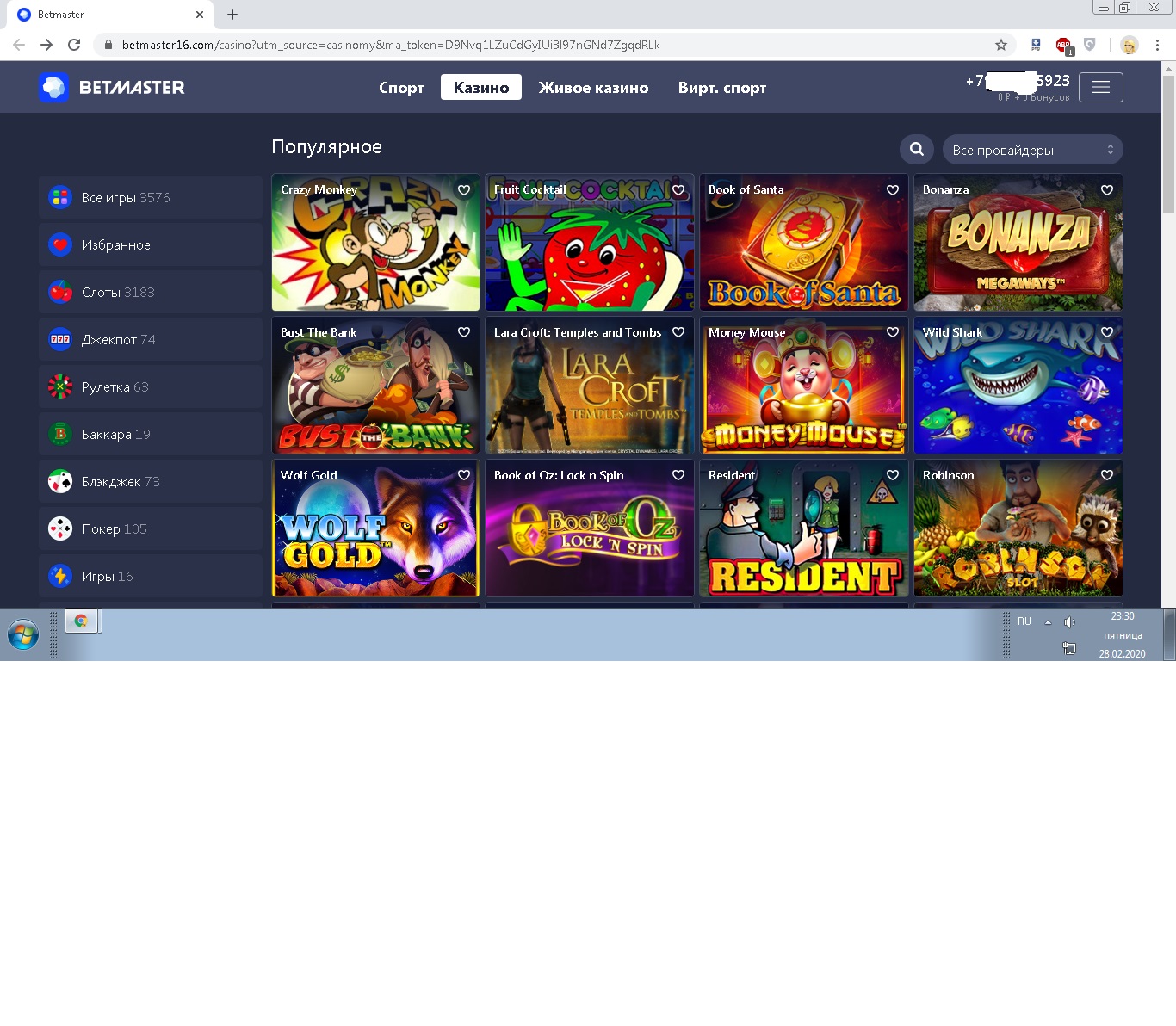Click the 'Слоты' cherry icon

click(x=60, y=292)
